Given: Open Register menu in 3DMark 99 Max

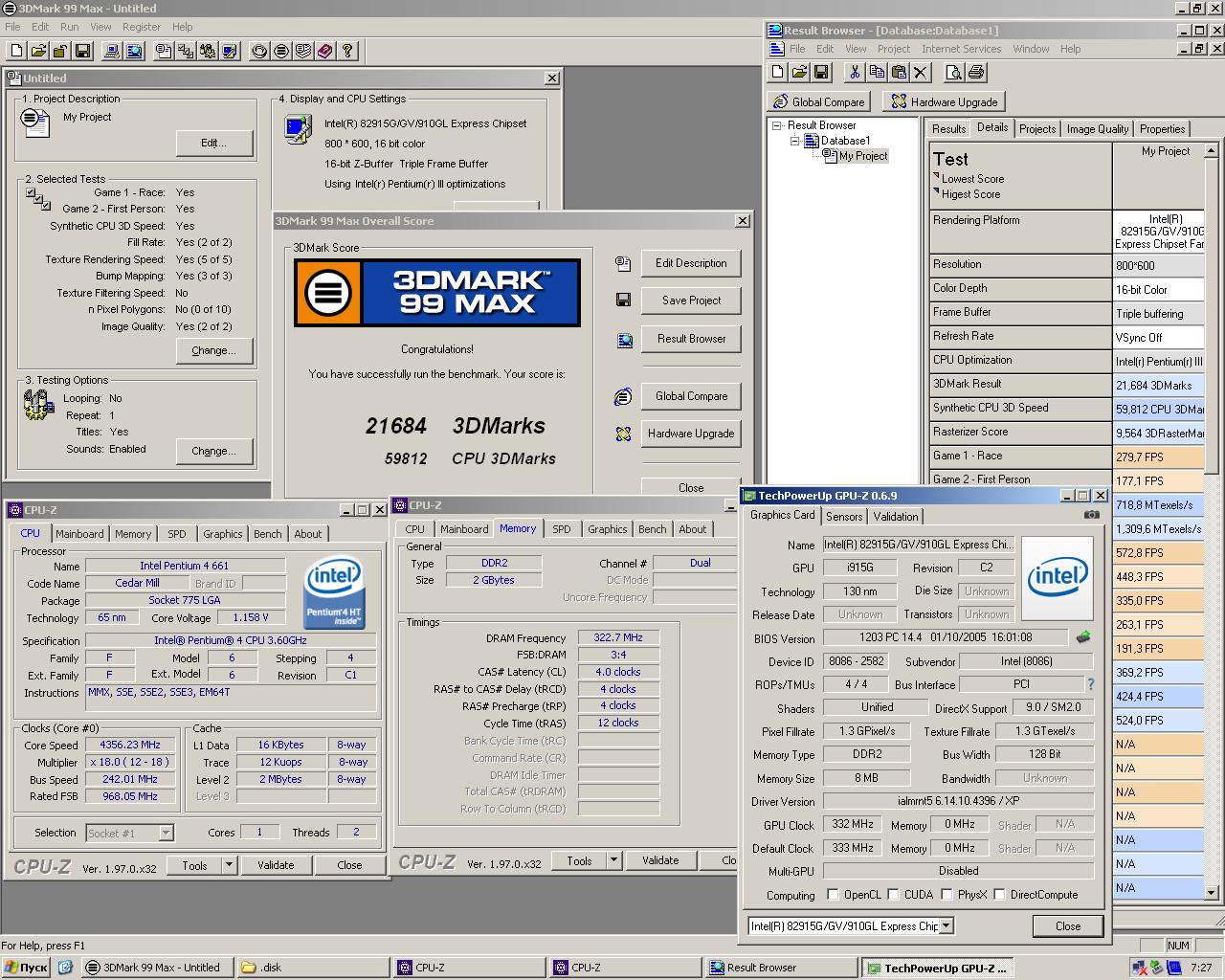Looking at the screenshot, I should [142, 27].
